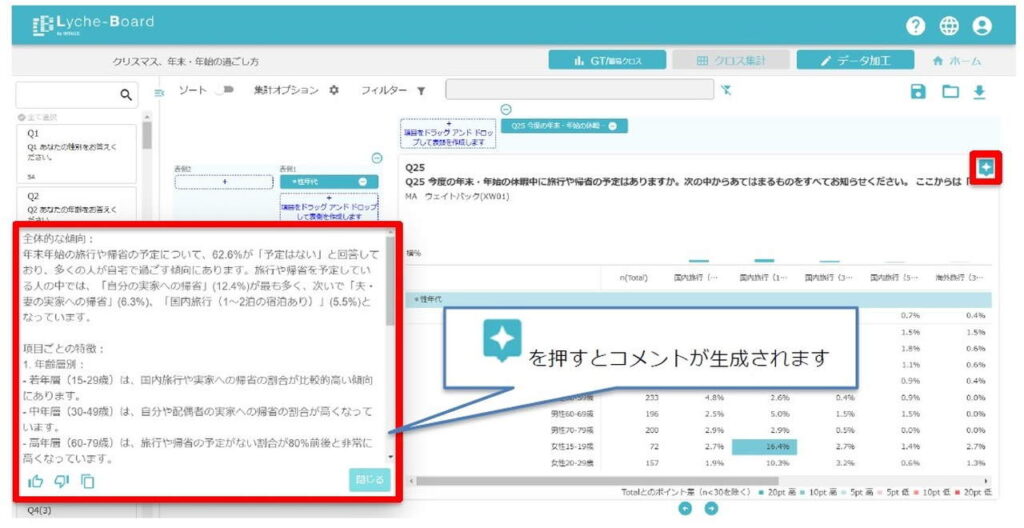Viewport: 1024px width, 528px height.
Task: Select the 性年代 row axis chip
Action: coord(329,182)
